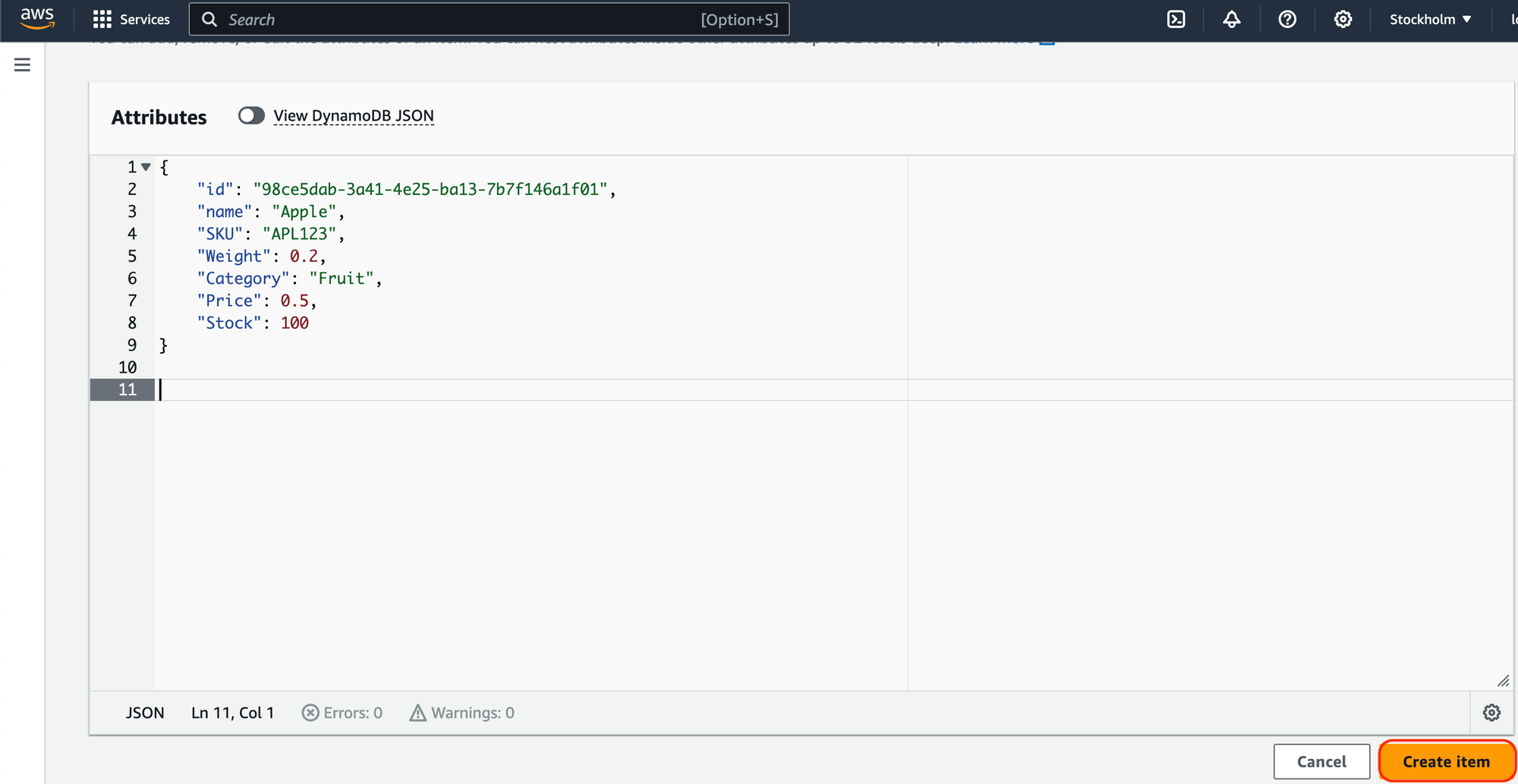Click the "SKU" key text
The image size is (1518, 784).
[x=220, y=234]
